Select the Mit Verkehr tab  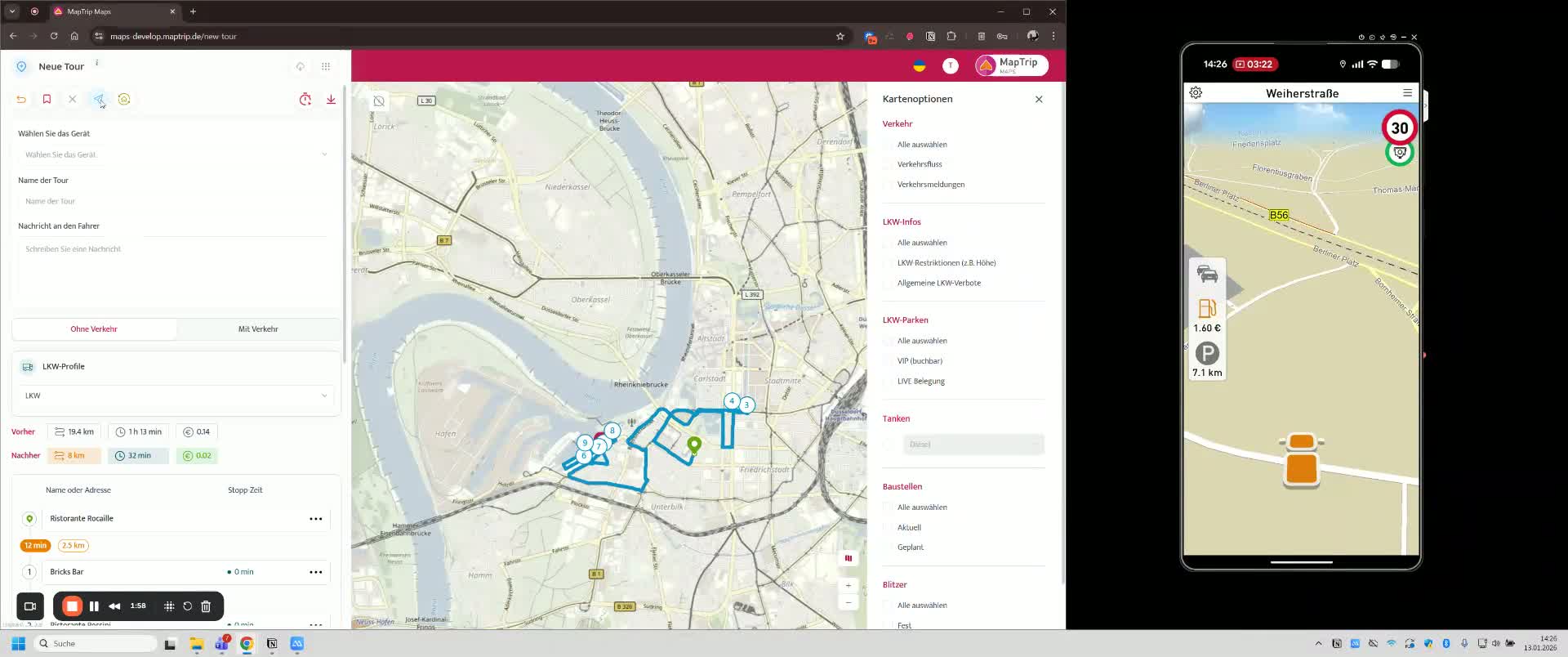pos(258,329)
